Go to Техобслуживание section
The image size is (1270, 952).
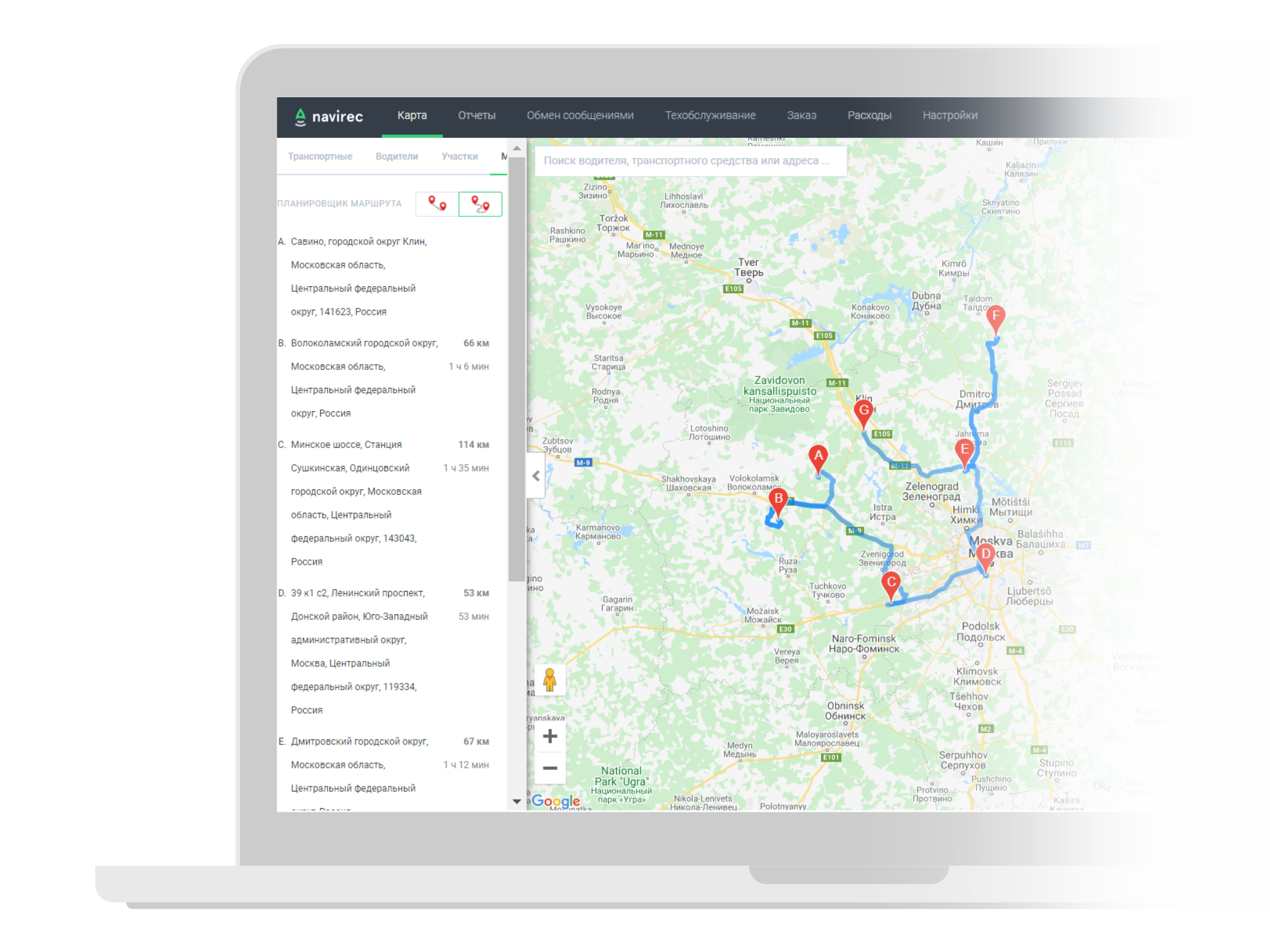tap(710, 116)
